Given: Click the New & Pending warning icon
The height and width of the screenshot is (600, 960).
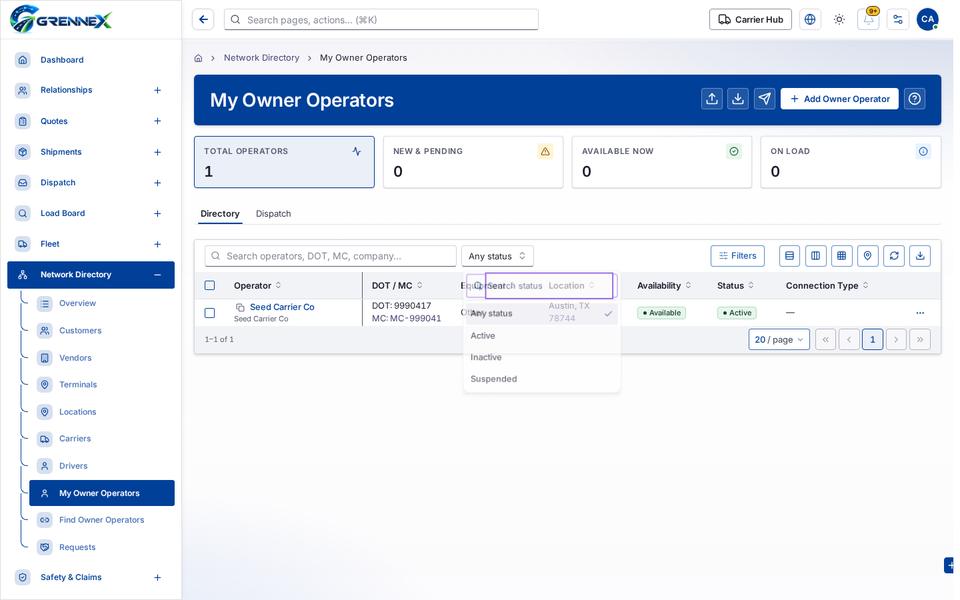Looking at the screenshot, I should point(545,151).
